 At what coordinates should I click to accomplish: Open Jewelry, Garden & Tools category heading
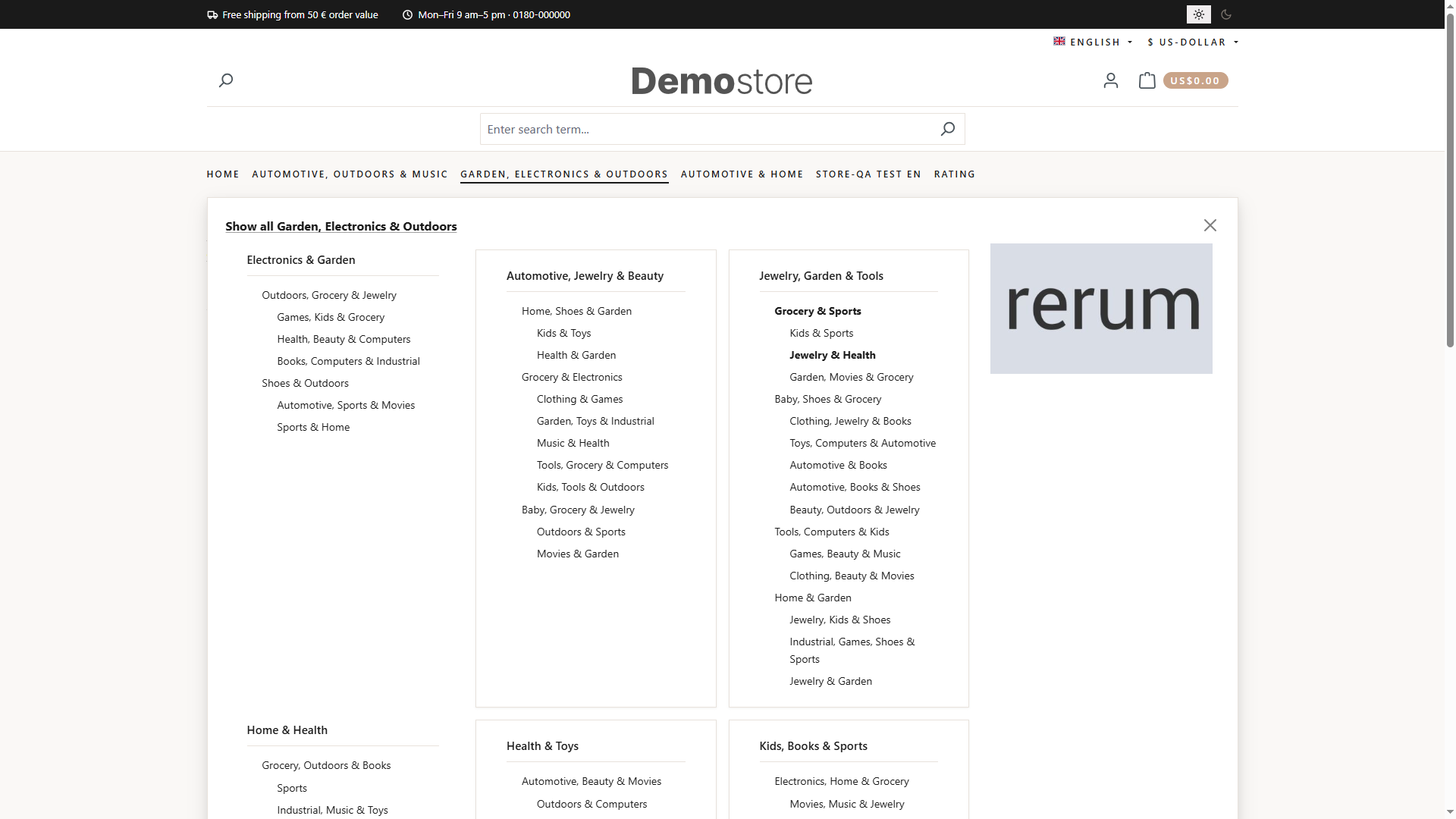[821, 276]
